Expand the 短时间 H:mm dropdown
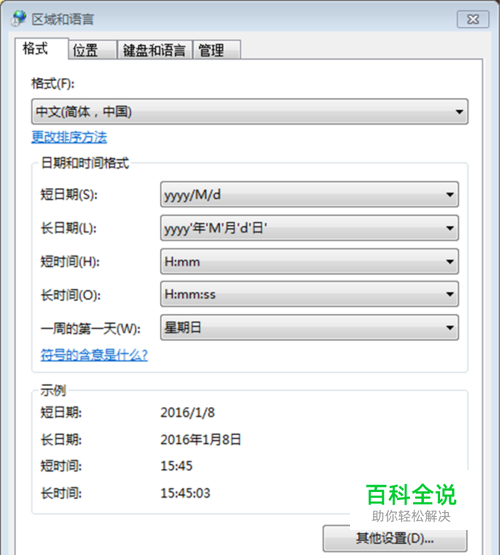The image size is (500, 555). click(310, 262)
